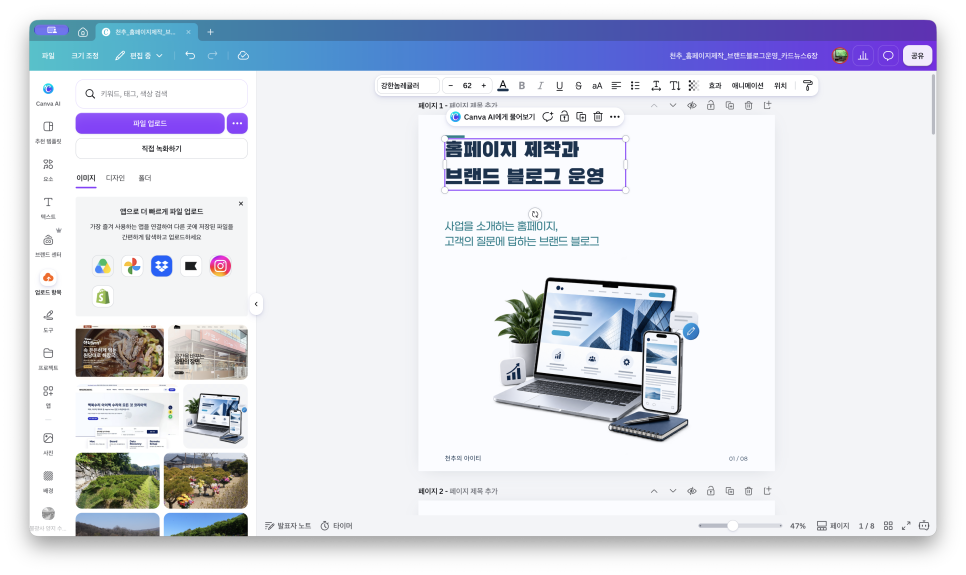The width and height of the screenshot is (966, 575).
Task: Collapse the side panel with arrow handle
Action: pyautogui.click(x=256, y=304)
